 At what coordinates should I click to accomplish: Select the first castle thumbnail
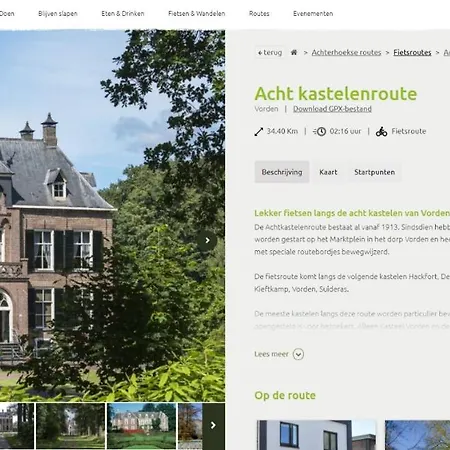click(x=17, y=426)
